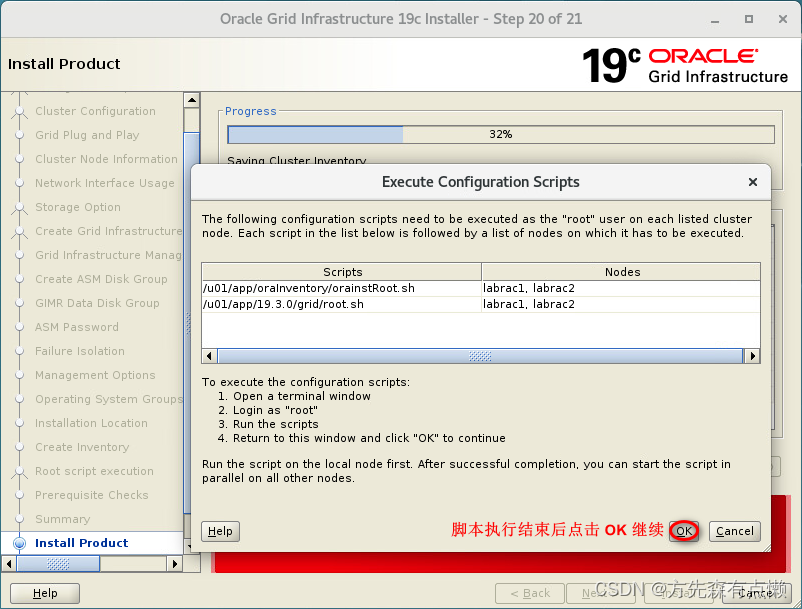Select Network Interface Usage step
The height and width of the screenshot is (609, 802).
pyautogui.click(x=105, y=183)
